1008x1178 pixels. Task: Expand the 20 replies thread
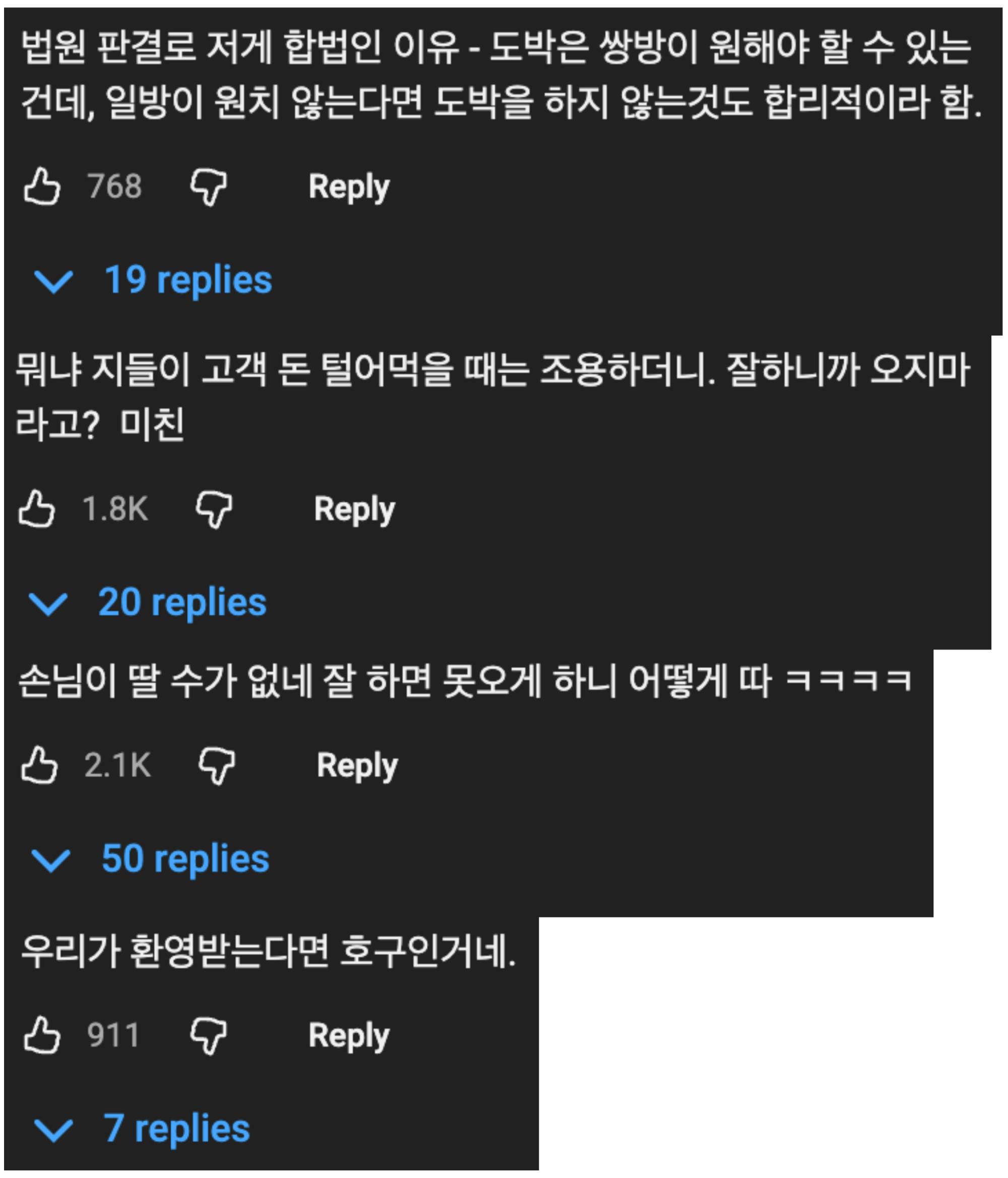148,603
